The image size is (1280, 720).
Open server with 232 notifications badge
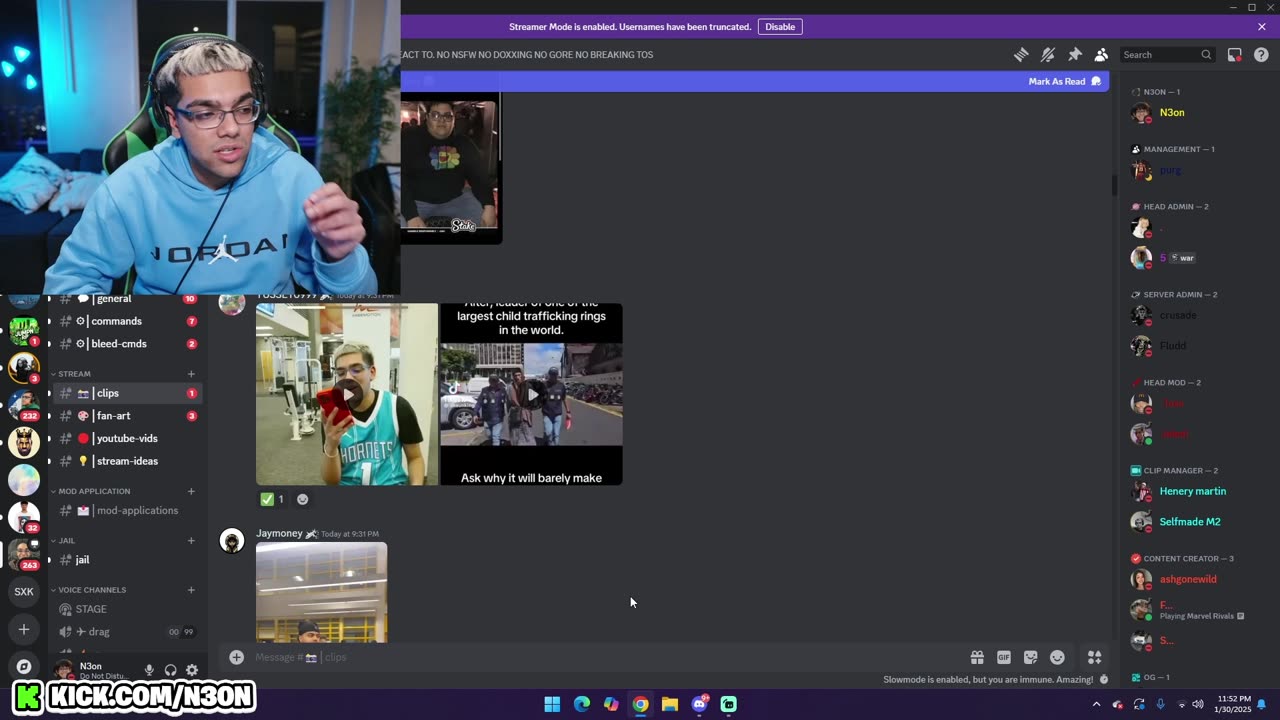(24, 404)
